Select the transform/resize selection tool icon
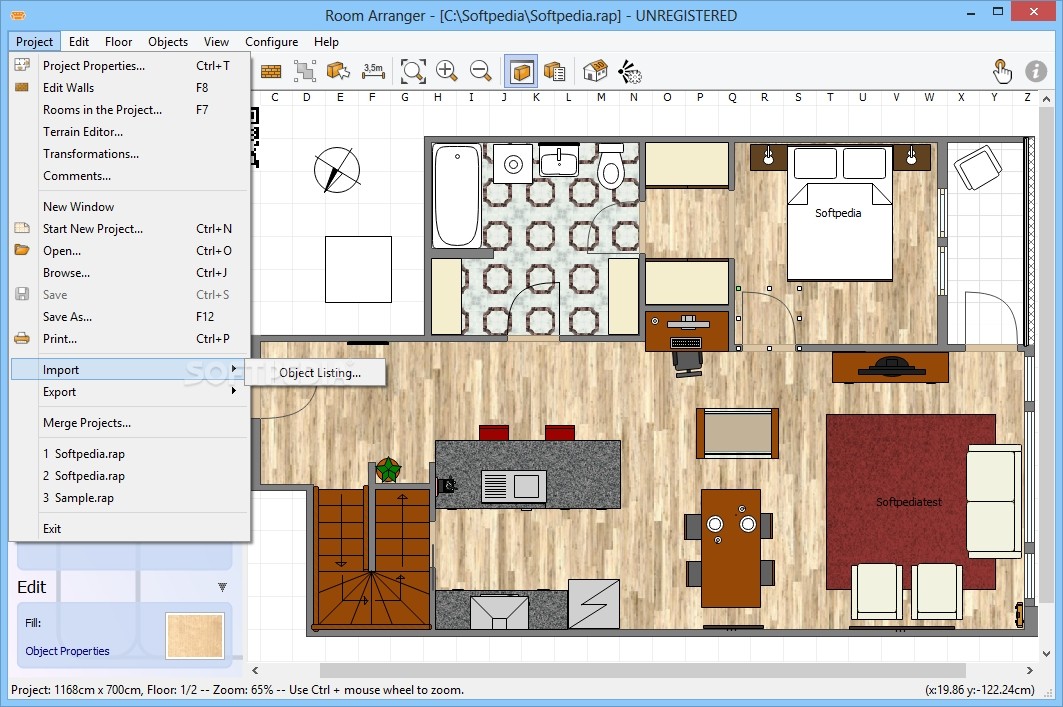Image resolution: width=1063 pixels, height=707 pixels. (305, 71)
